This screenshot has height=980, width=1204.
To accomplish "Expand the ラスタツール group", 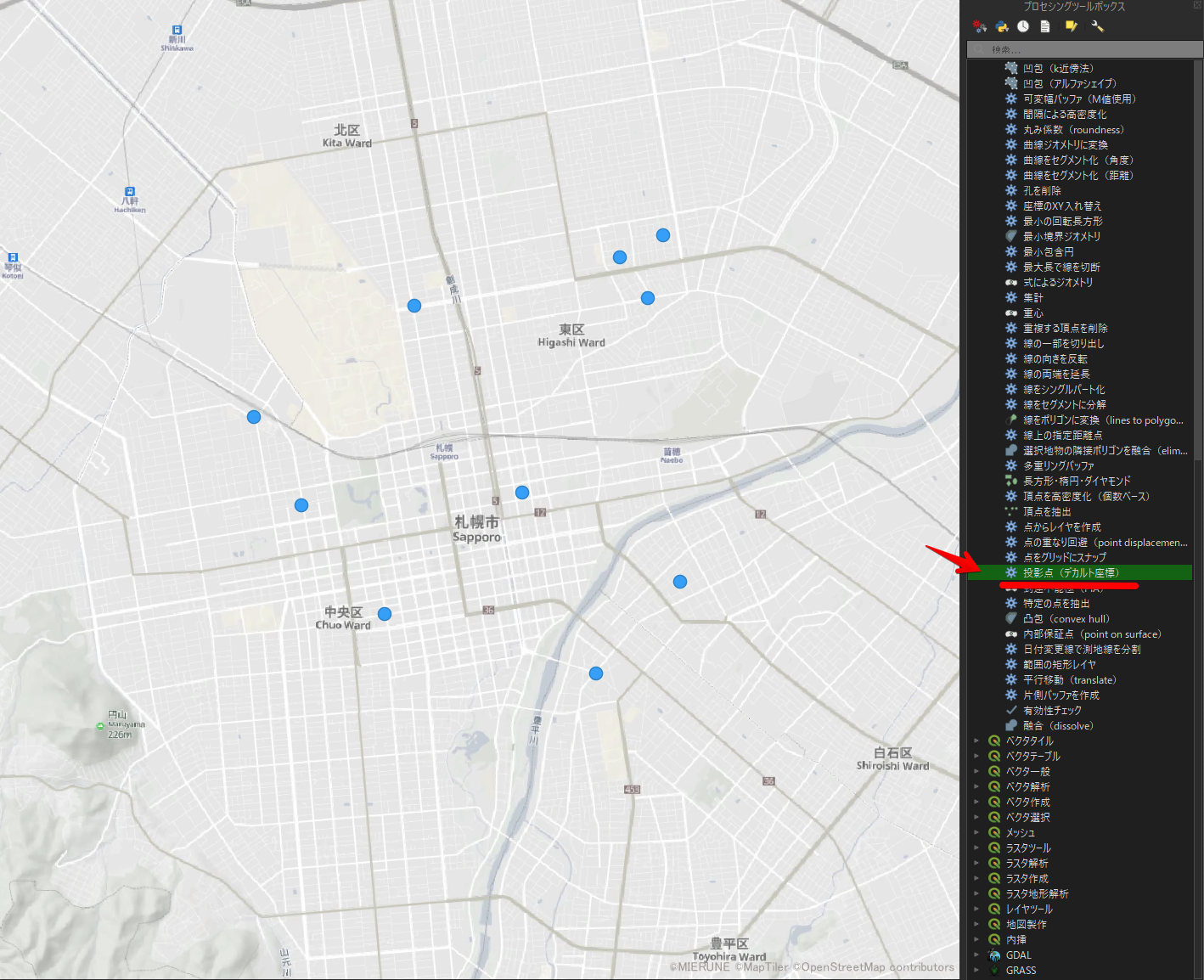I will [x=976, y=848].
